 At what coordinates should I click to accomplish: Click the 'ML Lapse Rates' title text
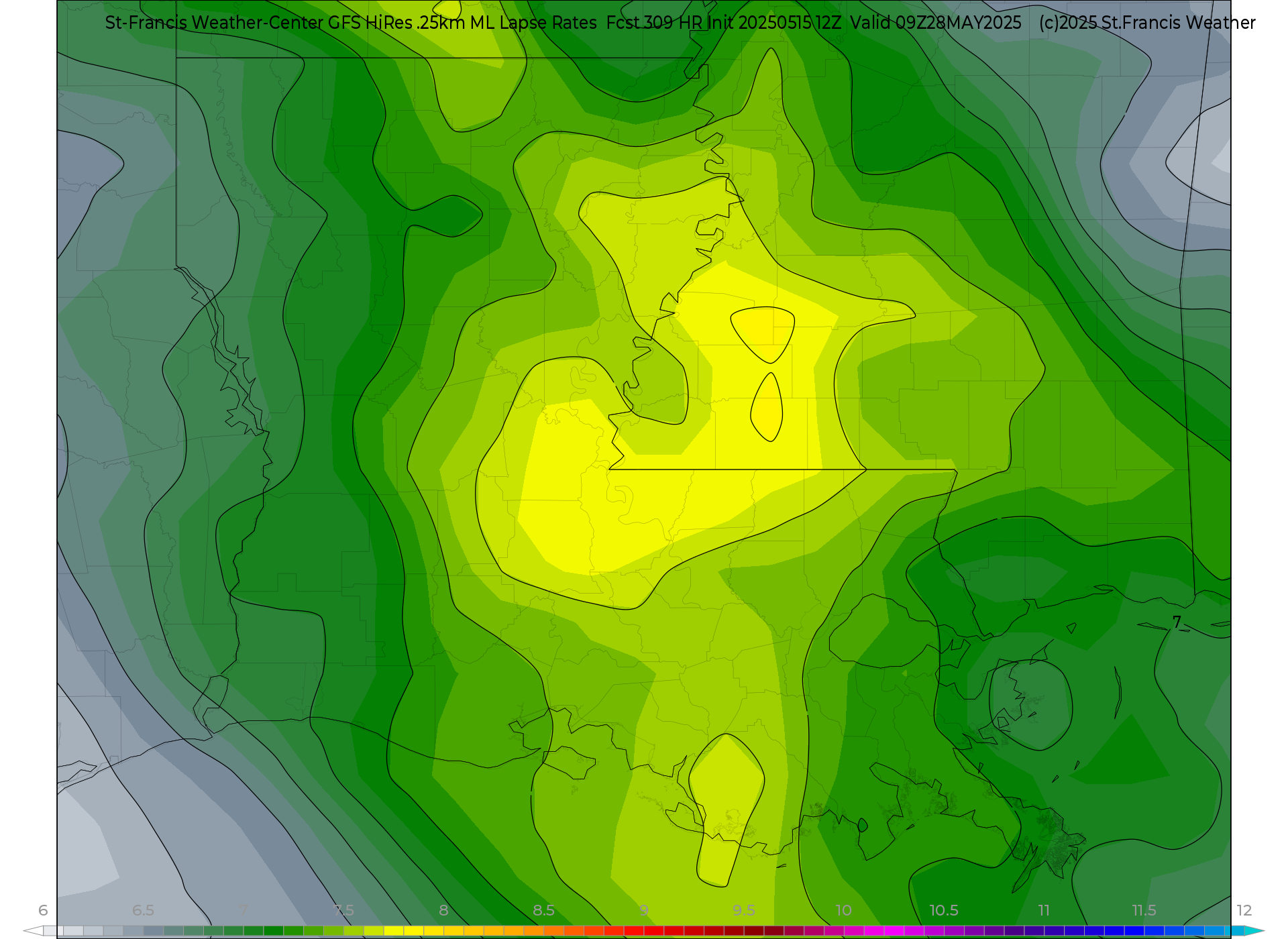pos(533,23)
